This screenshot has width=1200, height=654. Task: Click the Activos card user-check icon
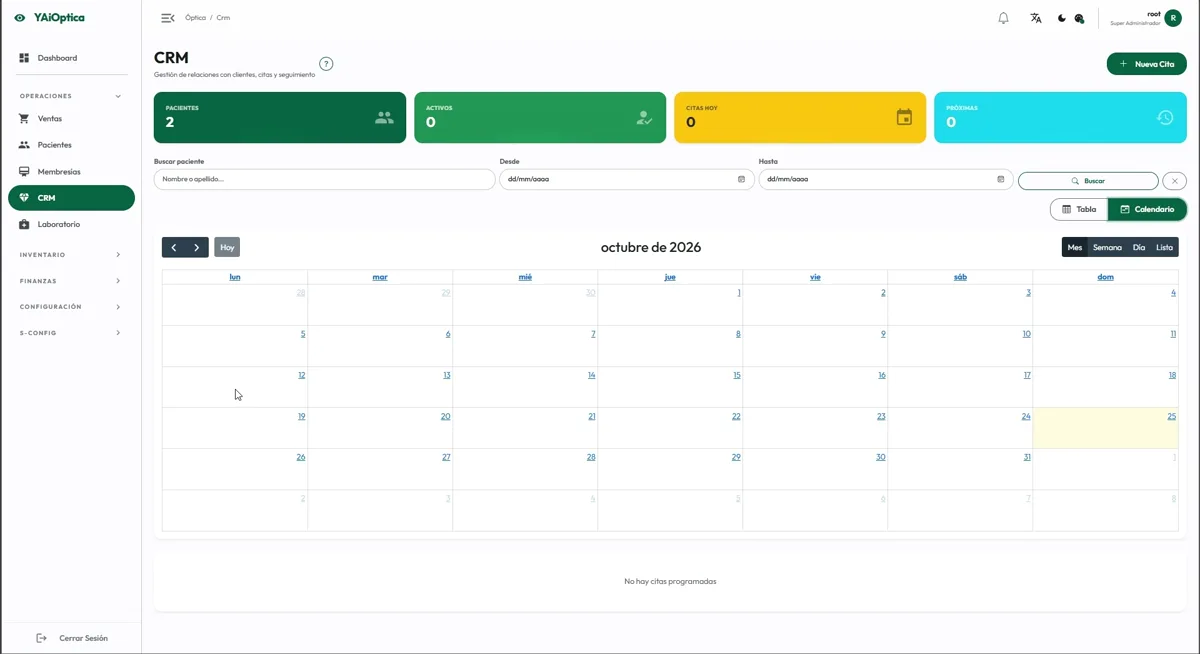coord(644,117)
